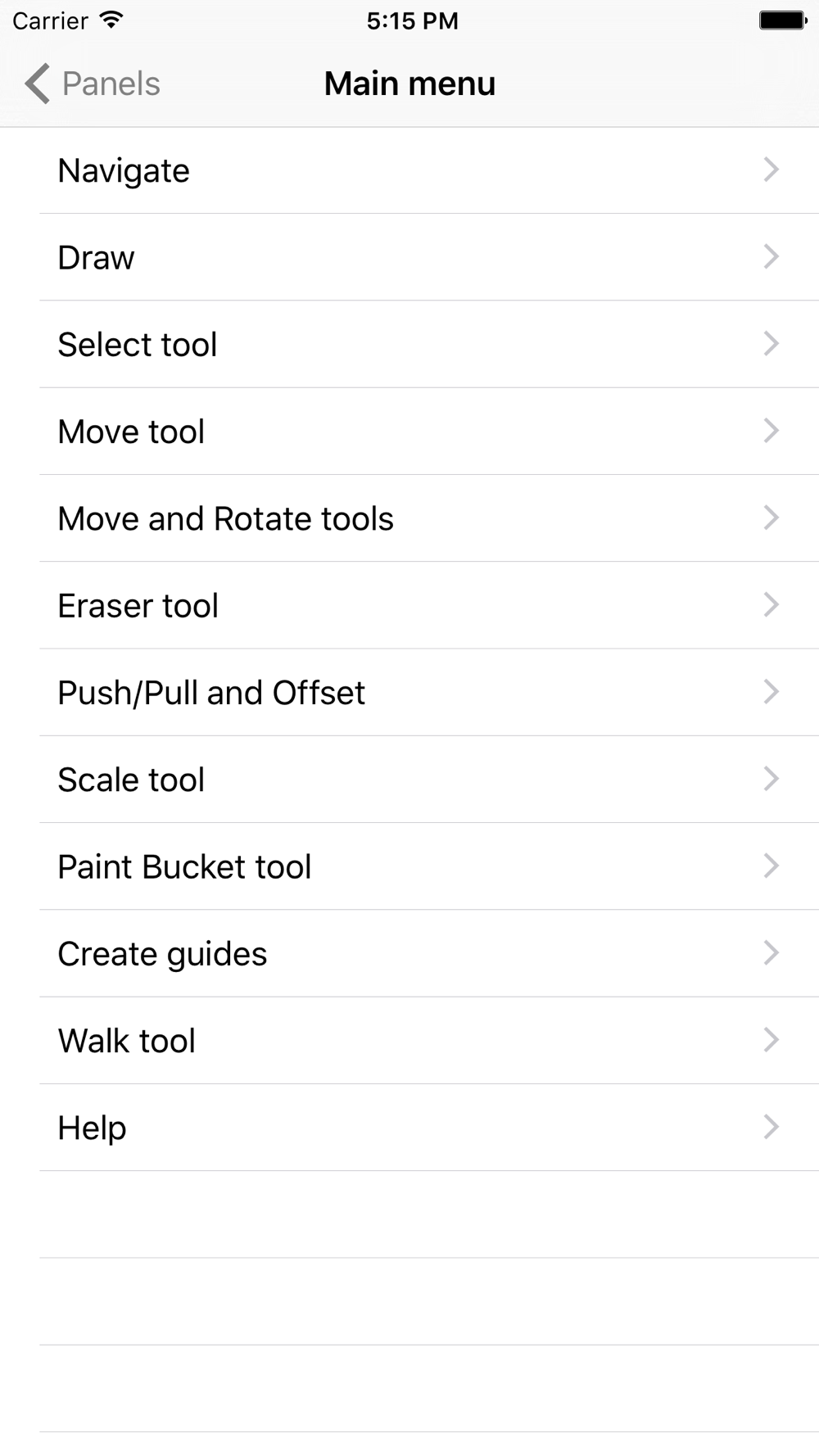Click the Wi-Fi status icon
Viewport: 819px width, 1456px height.
[111, 20]
